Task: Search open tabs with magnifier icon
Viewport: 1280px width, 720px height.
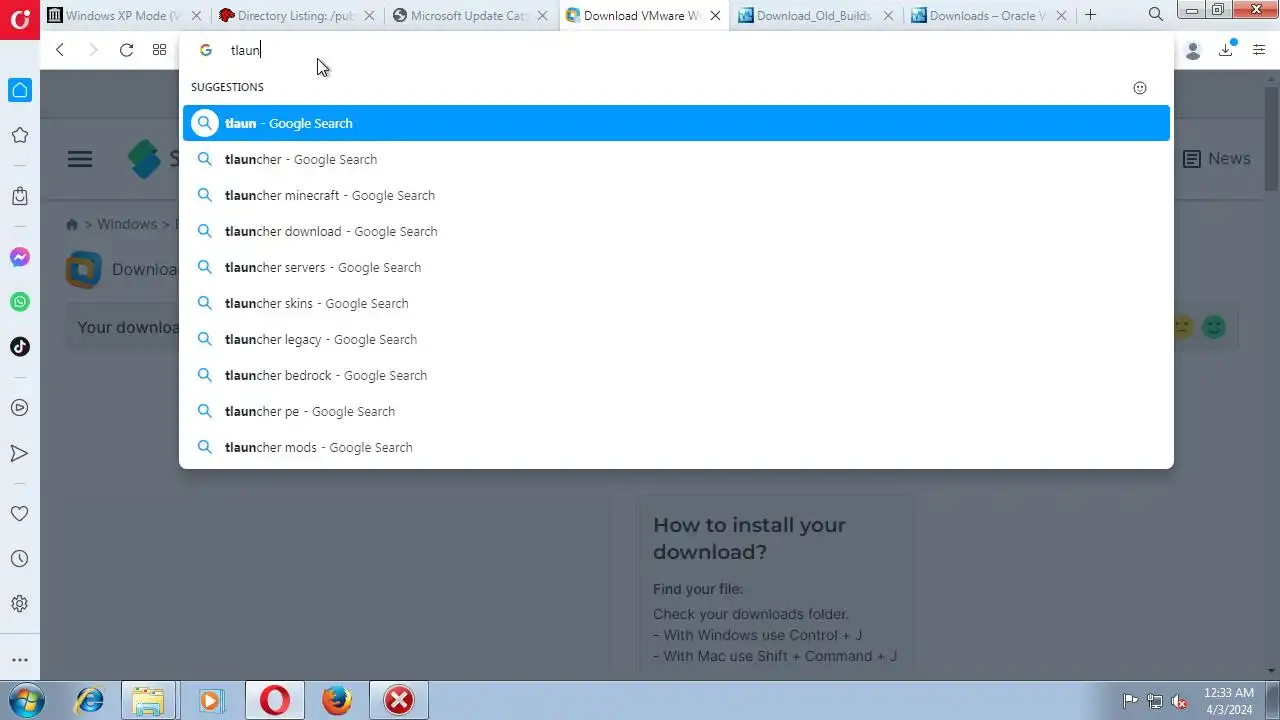Action: point(1156,14)
